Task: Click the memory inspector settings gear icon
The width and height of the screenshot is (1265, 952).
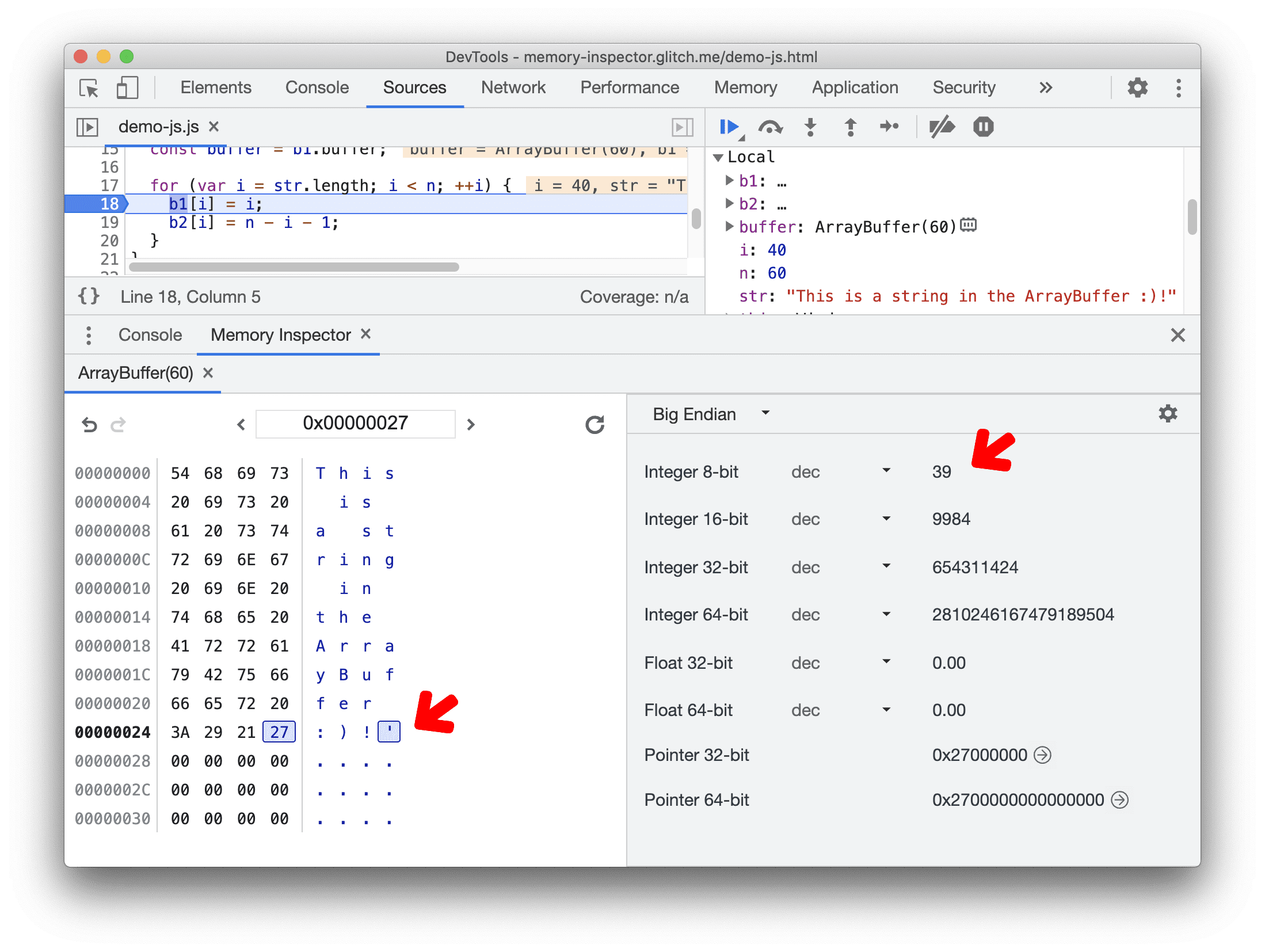Action: 1167,414
